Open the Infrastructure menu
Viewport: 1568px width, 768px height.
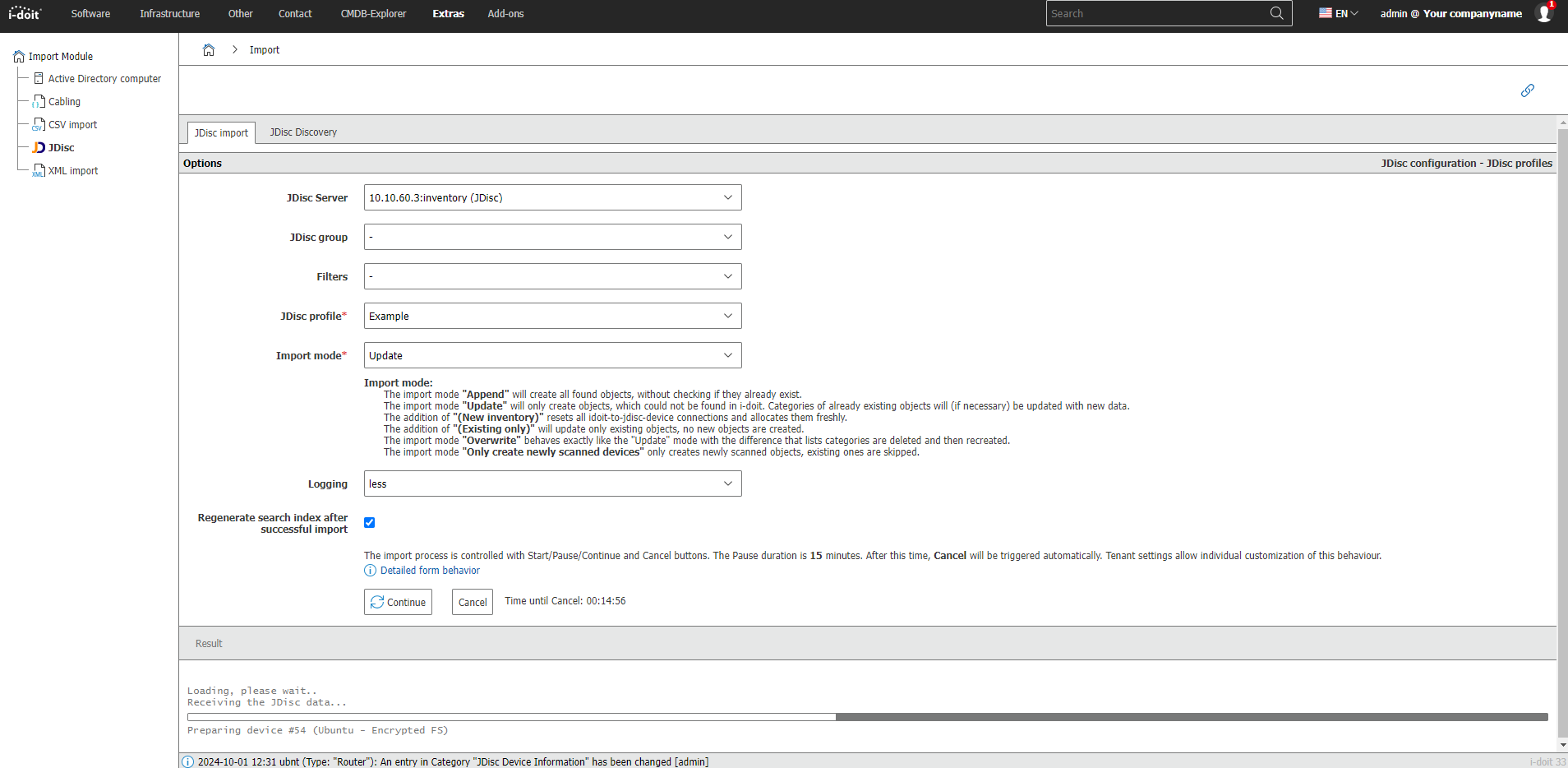coord(169,13)
